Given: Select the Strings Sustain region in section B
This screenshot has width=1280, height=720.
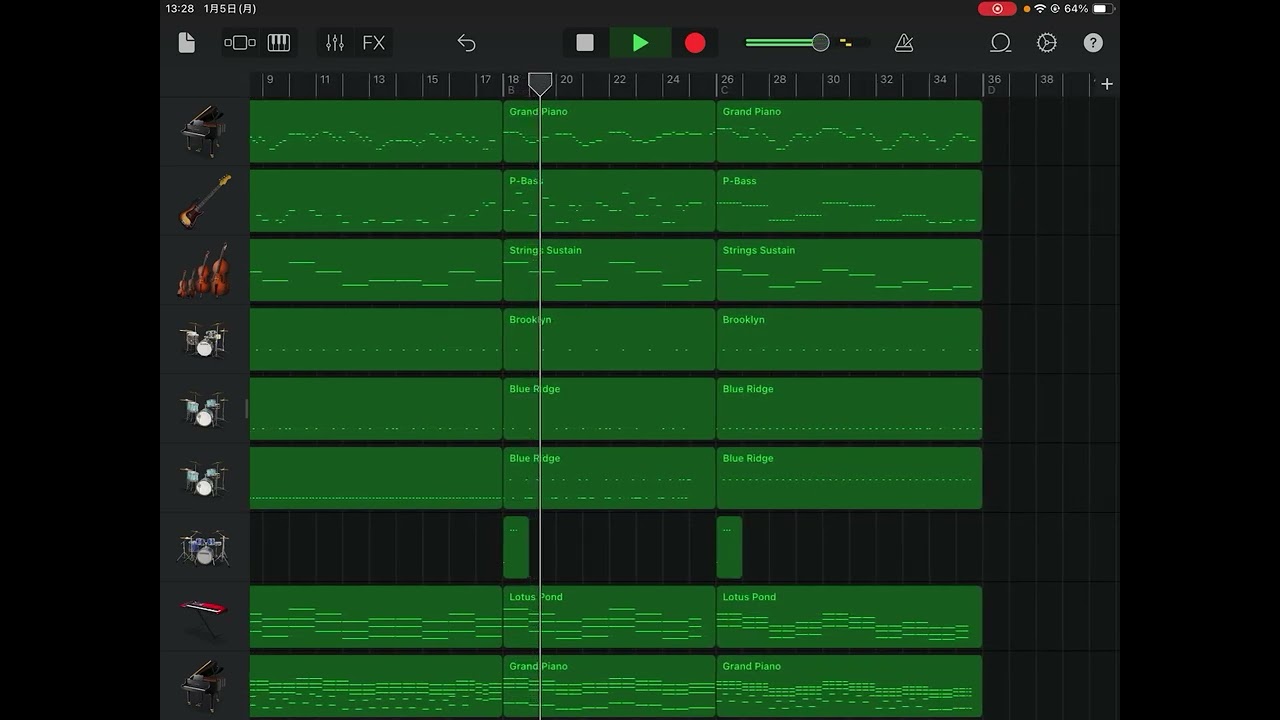Looking at the screenshot, I should tap(609, 270).
